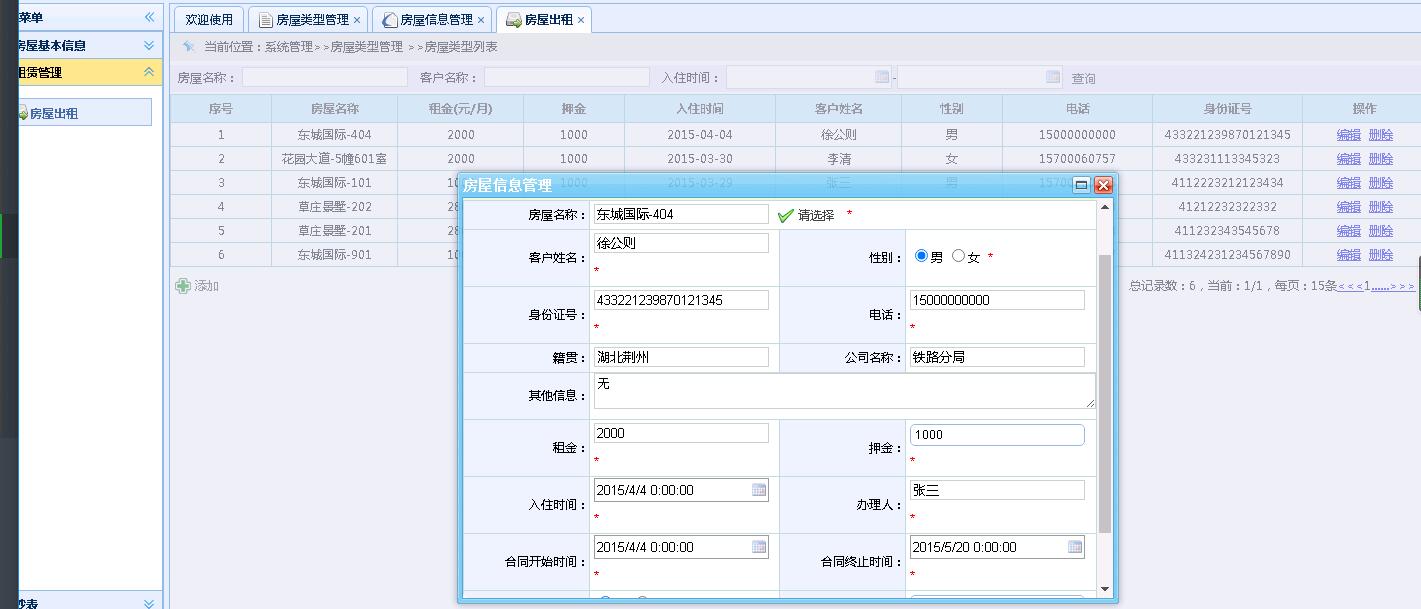
Task: Close the 房屋信息管理 tab
Action: coord(481,20)
